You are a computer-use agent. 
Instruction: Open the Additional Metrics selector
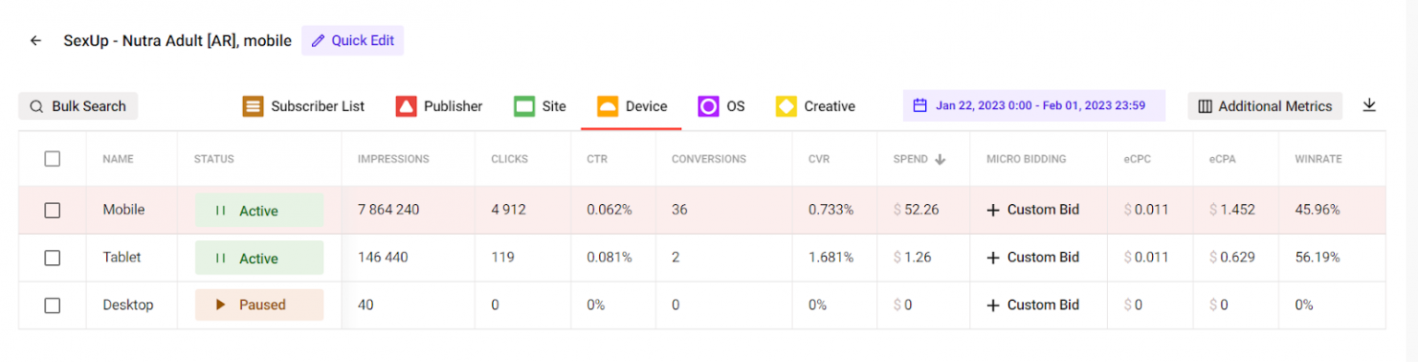click(x=1265, y=106)
